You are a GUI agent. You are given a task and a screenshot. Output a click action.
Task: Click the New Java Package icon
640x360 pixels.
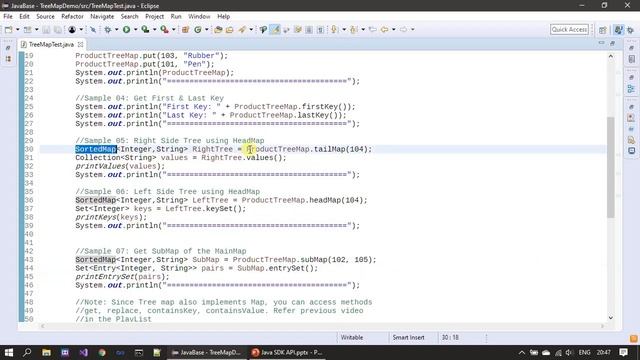pos(186,30)
